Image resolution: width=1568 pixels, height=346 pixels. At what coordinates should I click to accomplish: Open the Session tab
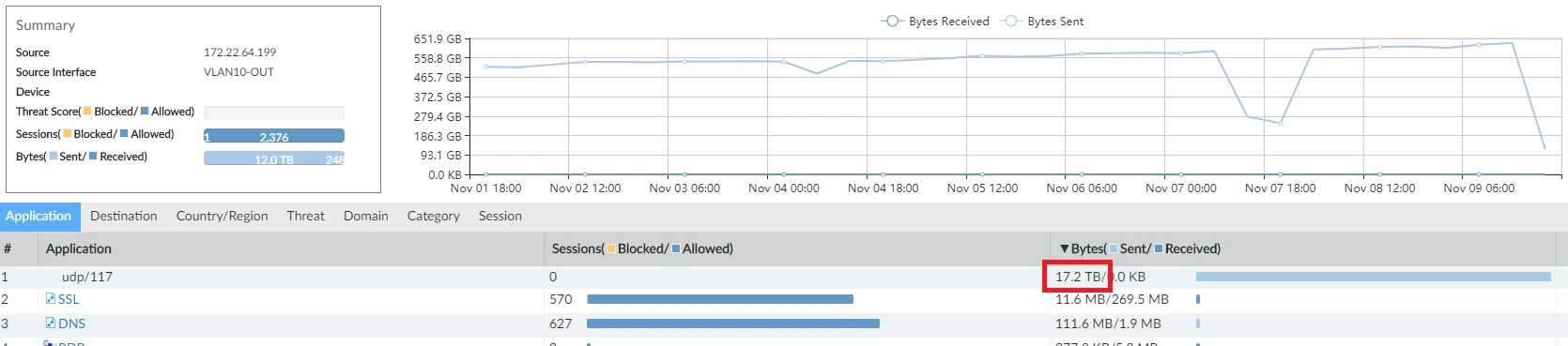click(x=500, y=216)
